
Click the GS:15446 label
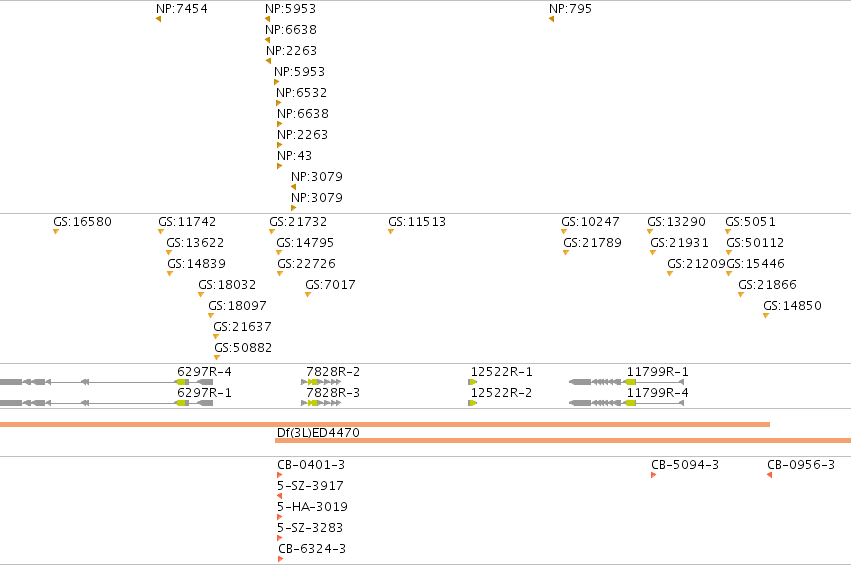(755, 264)
